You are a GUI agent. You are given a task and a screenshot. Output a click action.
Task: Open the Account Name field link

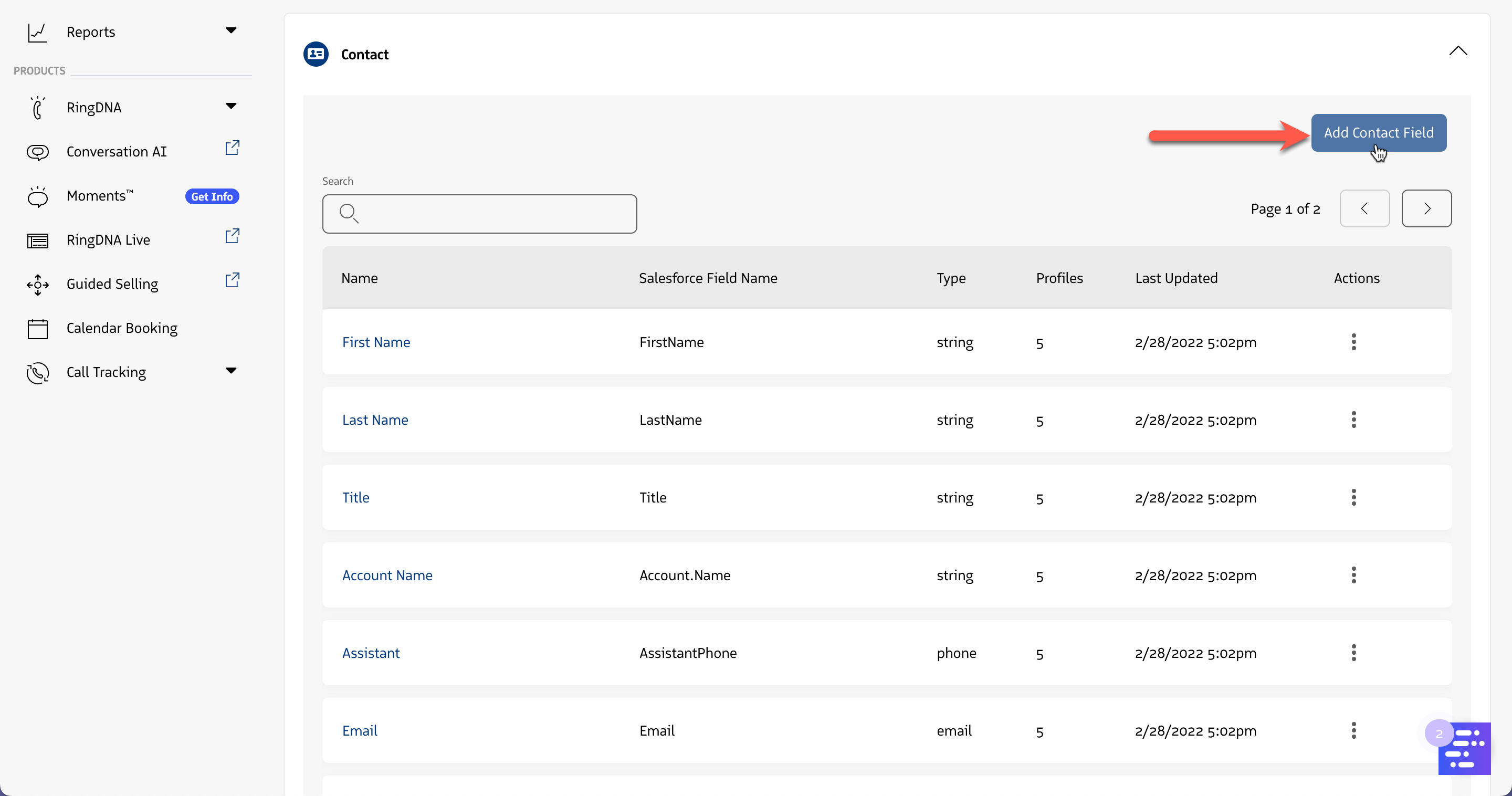click(387, 575)
